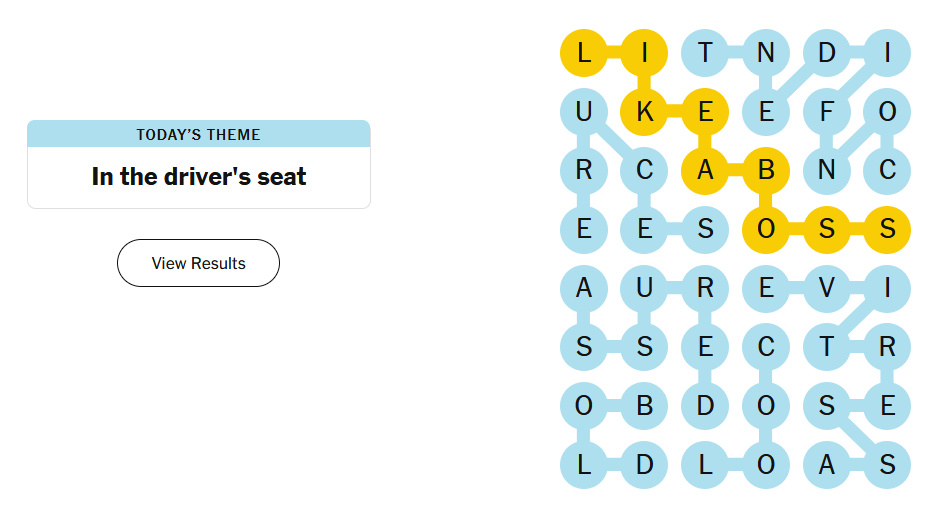The image size is (929, 523).
Task: Select the blue letter B tile
Action: tap(644, 406)
